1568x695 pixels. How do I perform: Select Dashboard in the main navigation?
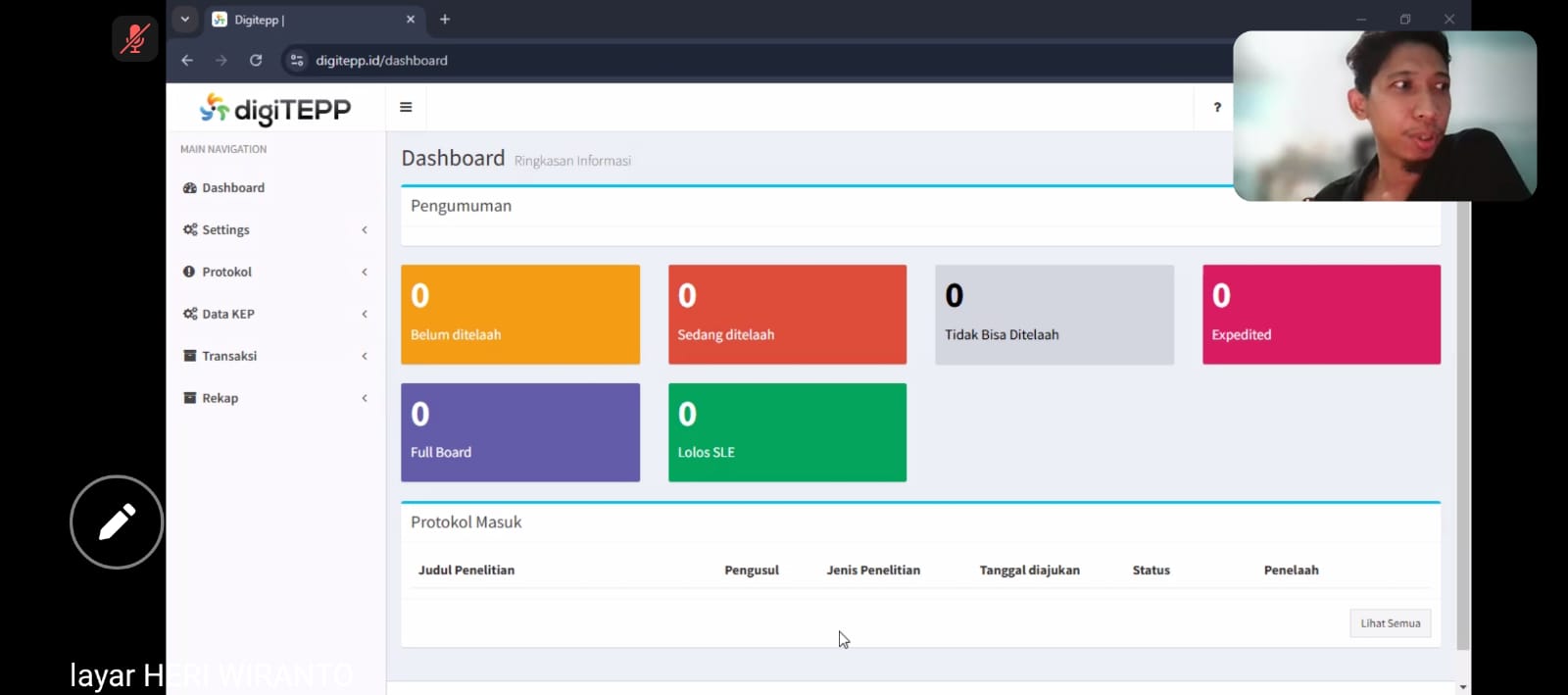(x=233, y=187)
